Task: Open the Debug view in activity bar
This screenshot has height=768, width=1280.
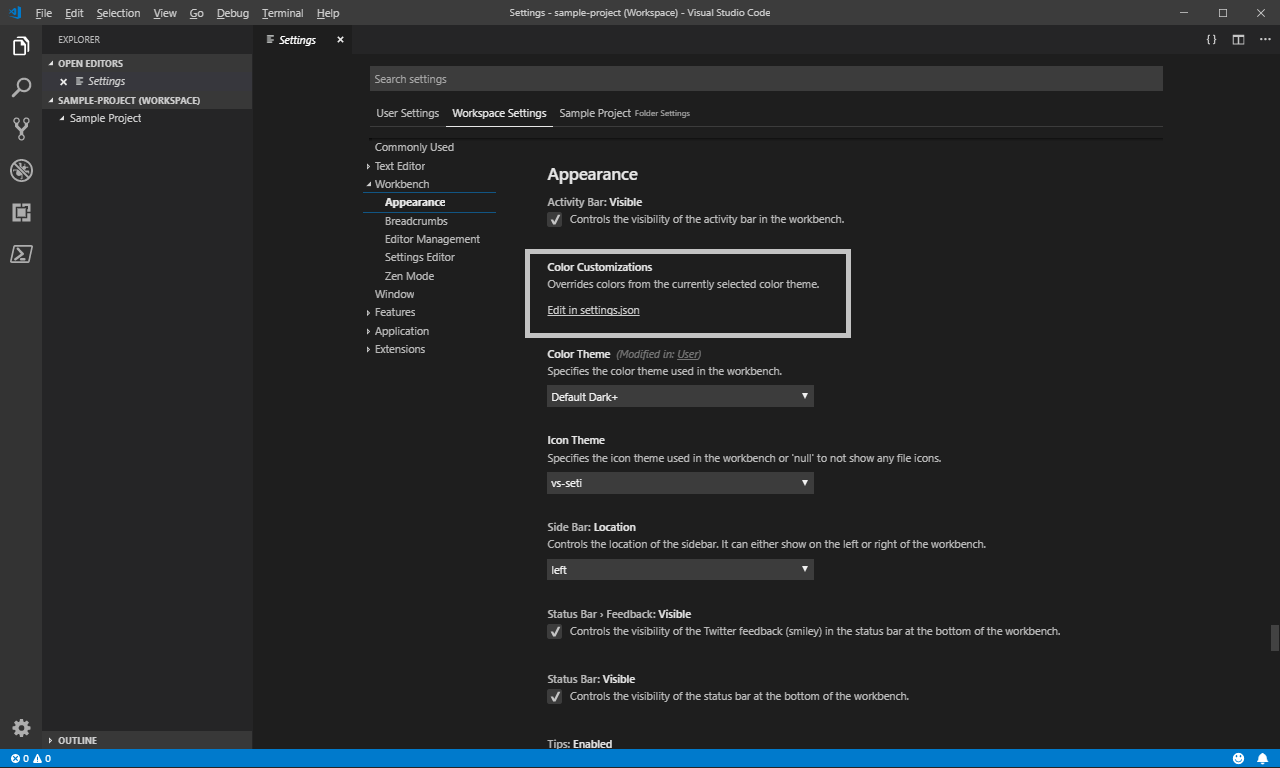Action: point(21,170)
